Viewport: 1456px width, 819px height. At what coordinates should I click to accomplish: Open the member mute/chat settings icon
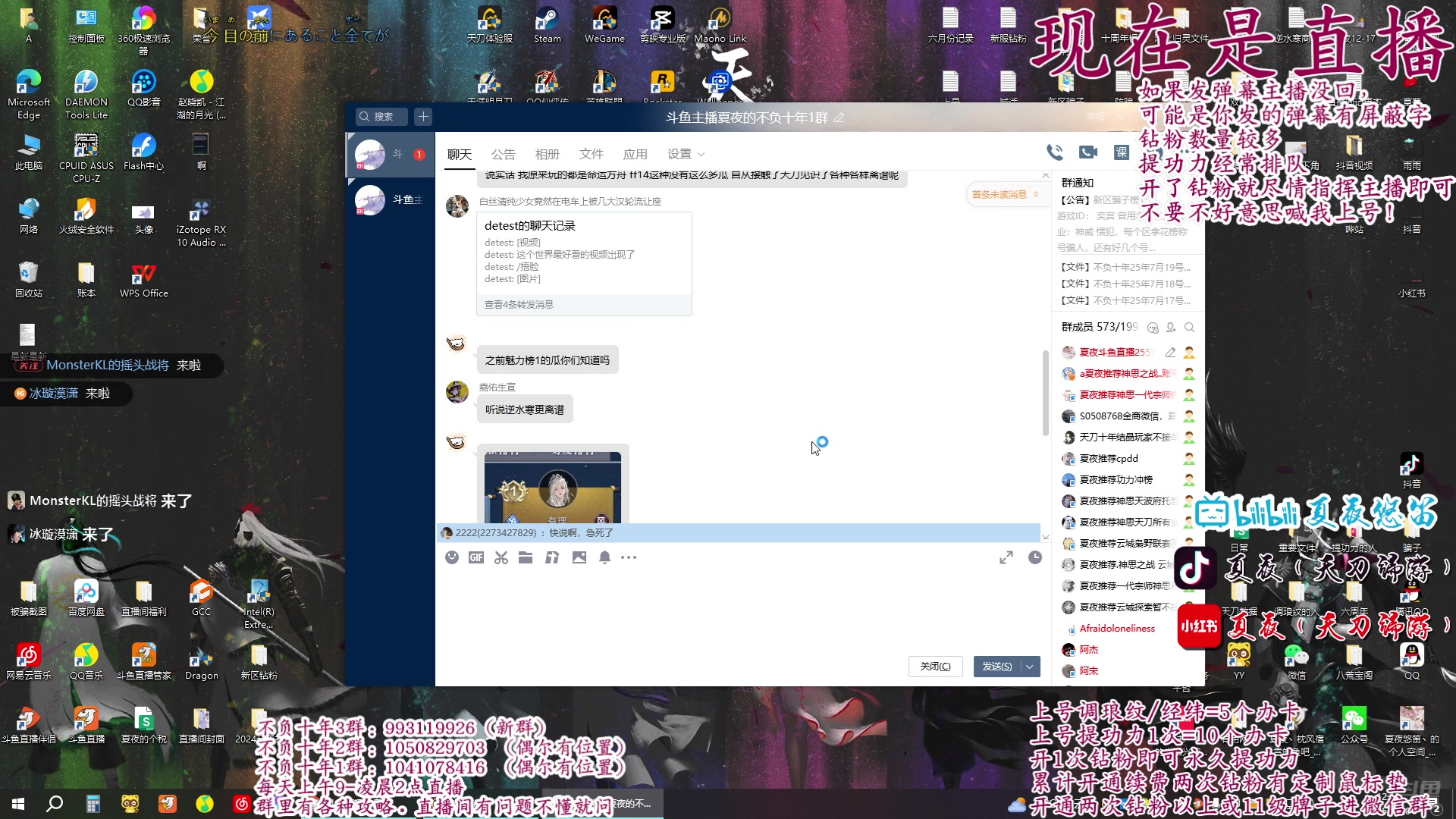[1153, 328]
